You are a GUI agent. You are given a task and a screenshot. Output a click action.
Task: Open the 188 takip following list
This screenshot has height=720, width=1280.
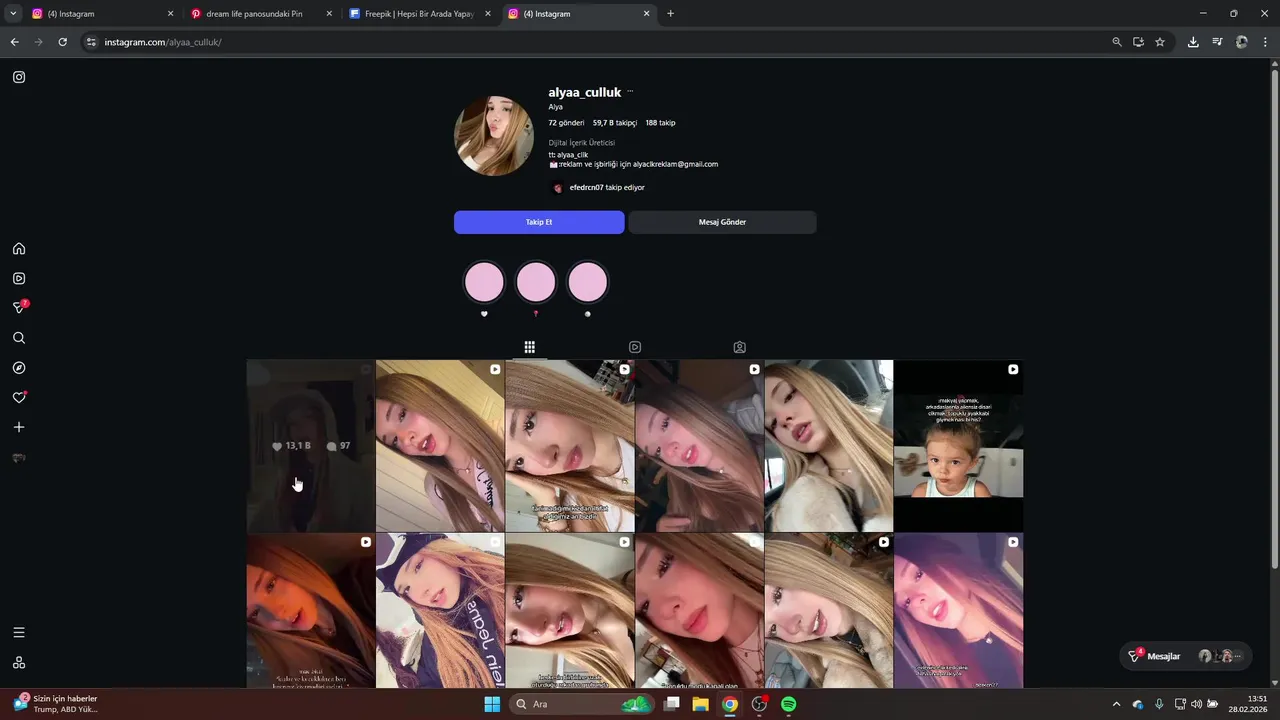[x=660, y=123]
